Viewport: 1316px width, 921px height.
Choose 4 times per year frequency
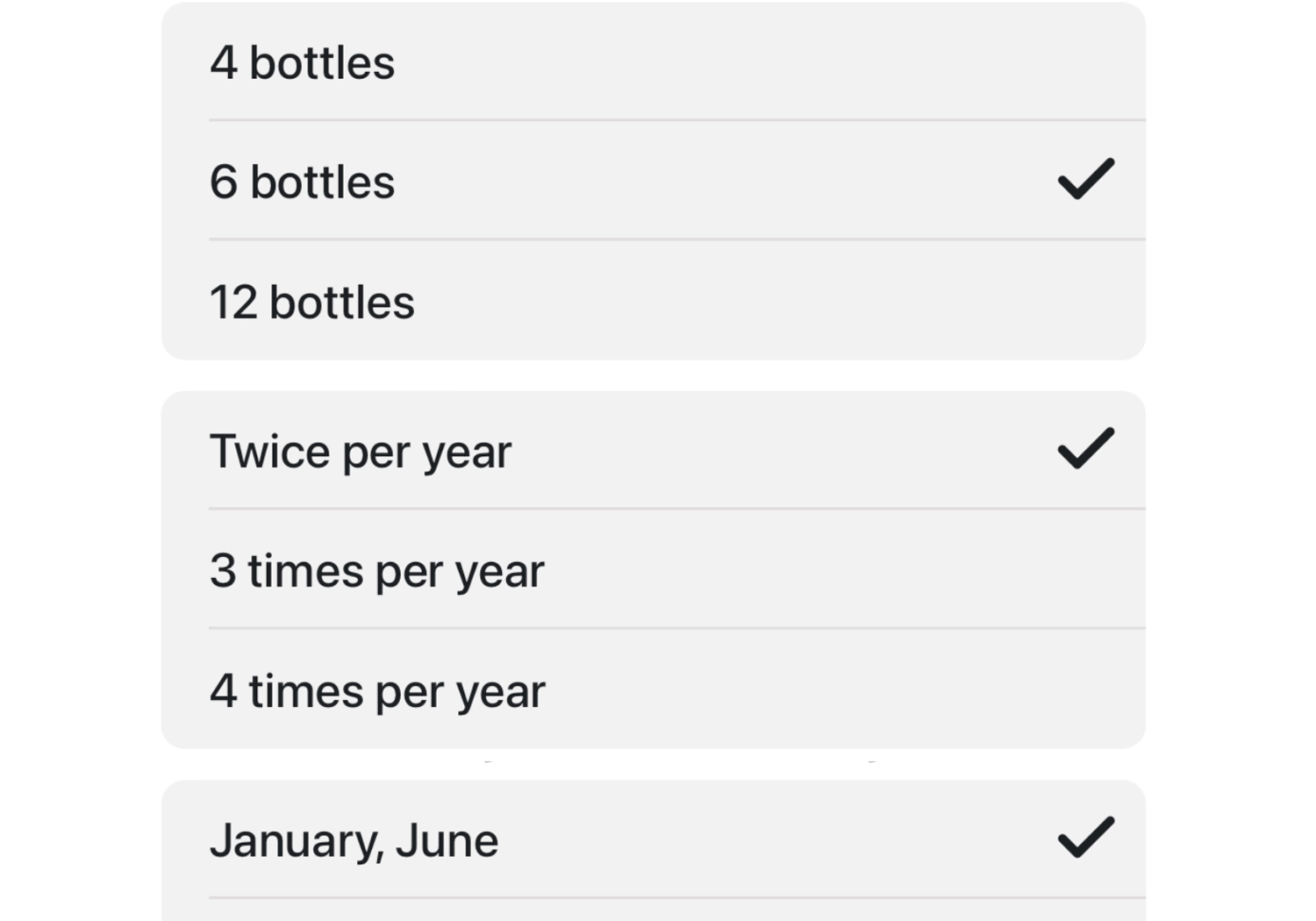(654, 689)
